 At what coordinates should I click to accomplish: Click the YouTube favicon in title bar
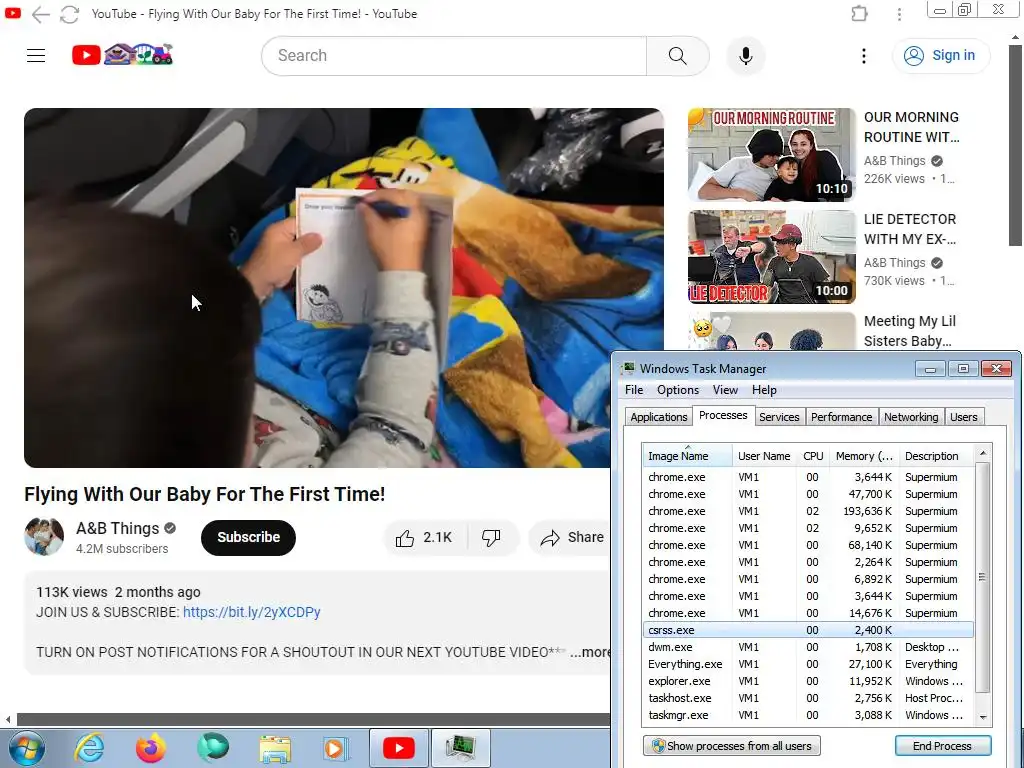12,13
